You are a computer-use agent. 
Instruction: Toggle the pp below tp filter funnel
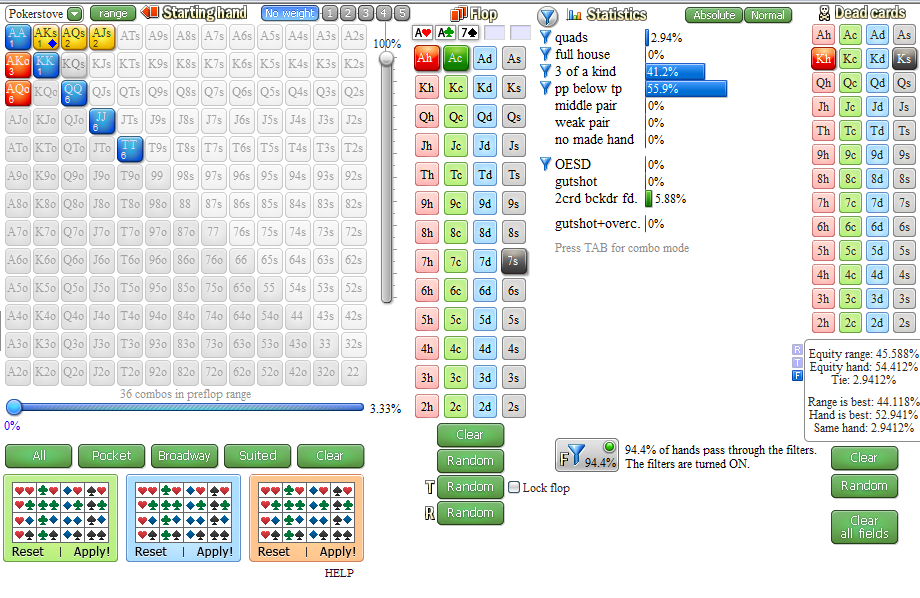[x=546, y=88]
